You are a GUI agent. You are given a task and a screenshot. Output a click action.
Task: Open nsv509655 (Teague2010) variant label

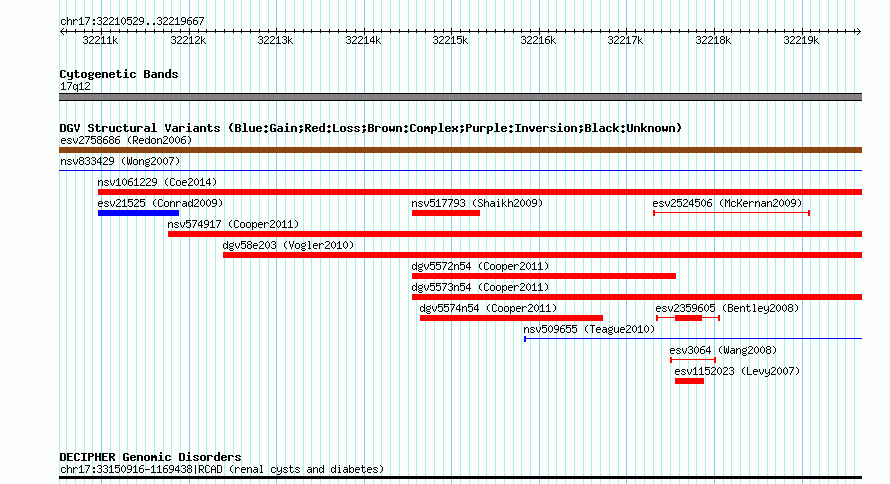click(x=589, y=329)
